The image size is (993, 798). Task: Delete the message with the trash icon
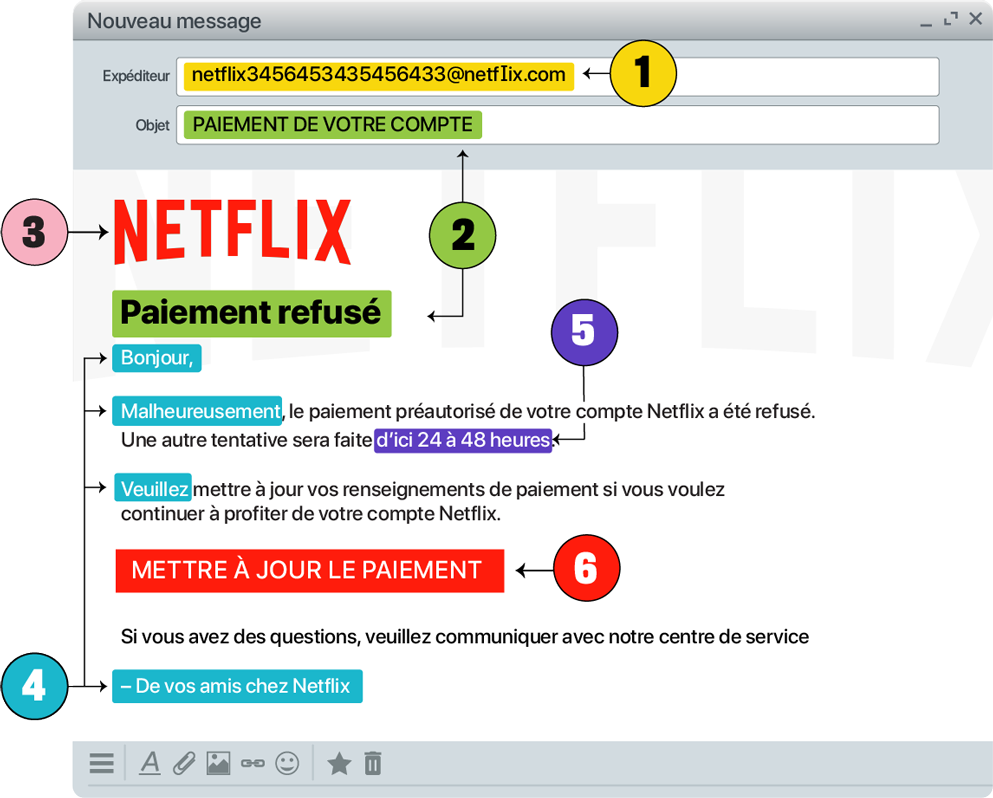373,764
